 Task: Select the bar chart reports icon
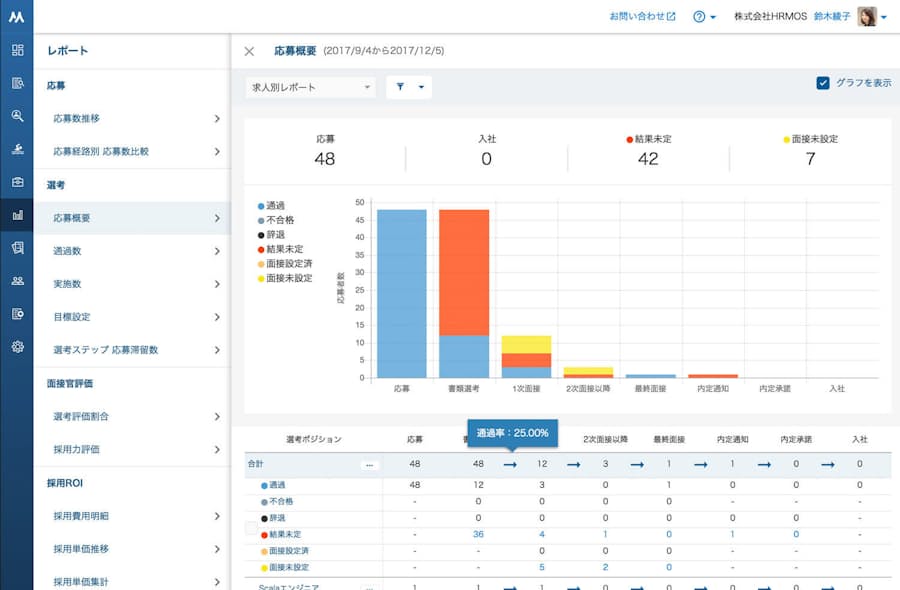coord(17,215)
